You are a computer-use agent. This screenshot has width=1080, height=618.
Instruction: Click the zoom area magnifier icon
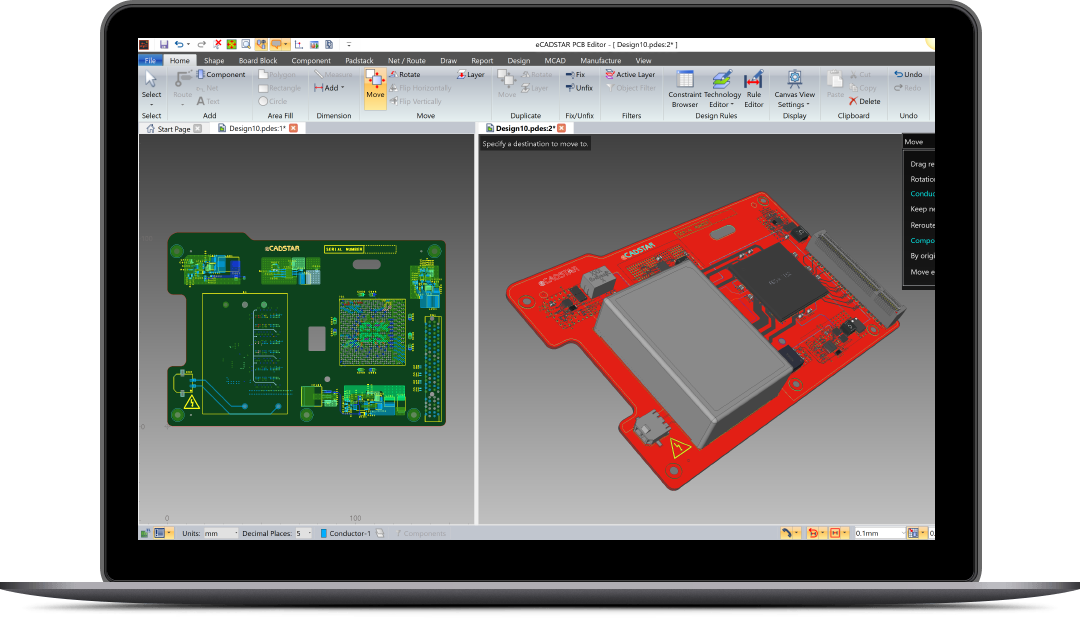[246, 44]
